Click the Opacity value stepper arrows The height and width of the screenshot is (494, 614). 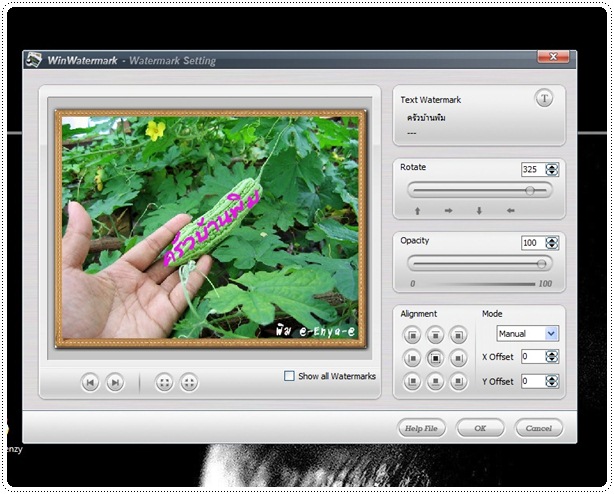(552, 243)
